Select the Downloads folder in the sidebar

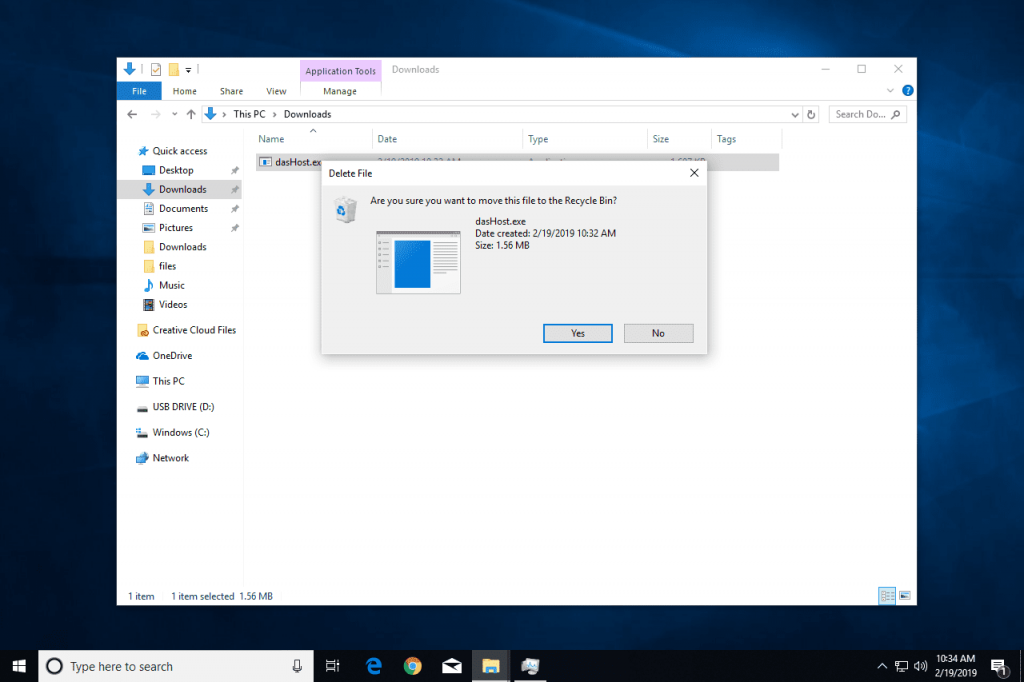[x=178, y=189]
